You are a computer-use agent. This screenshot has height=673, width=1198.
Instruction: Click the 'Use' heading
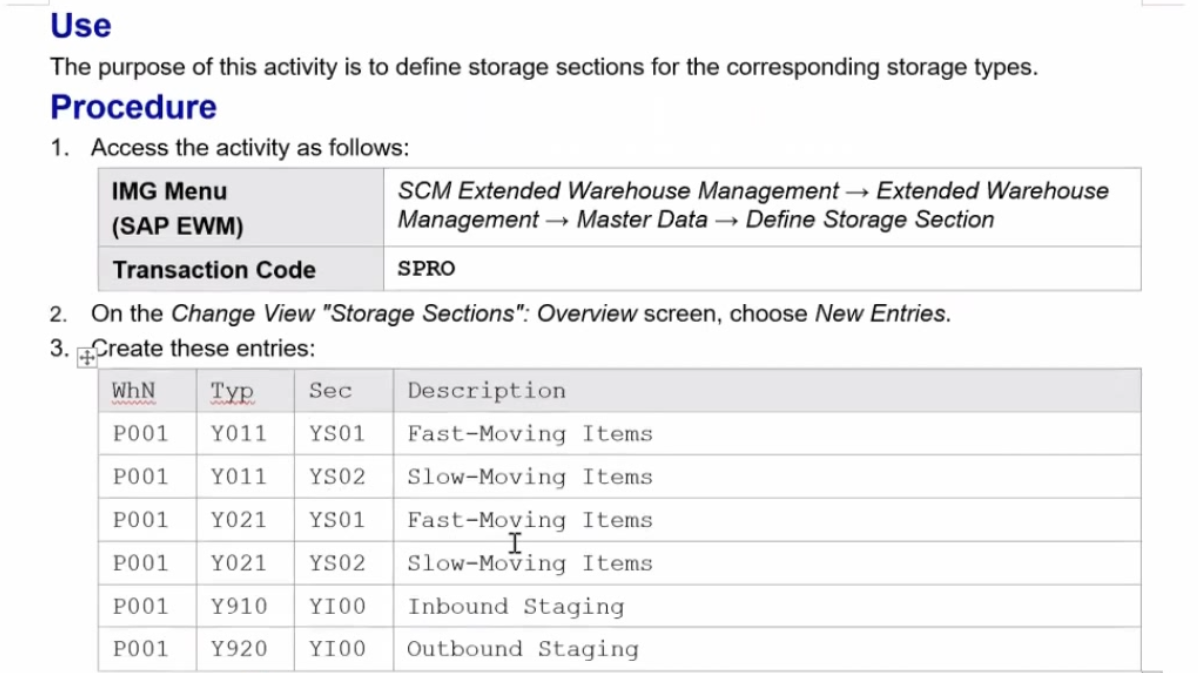coord(81,25)
